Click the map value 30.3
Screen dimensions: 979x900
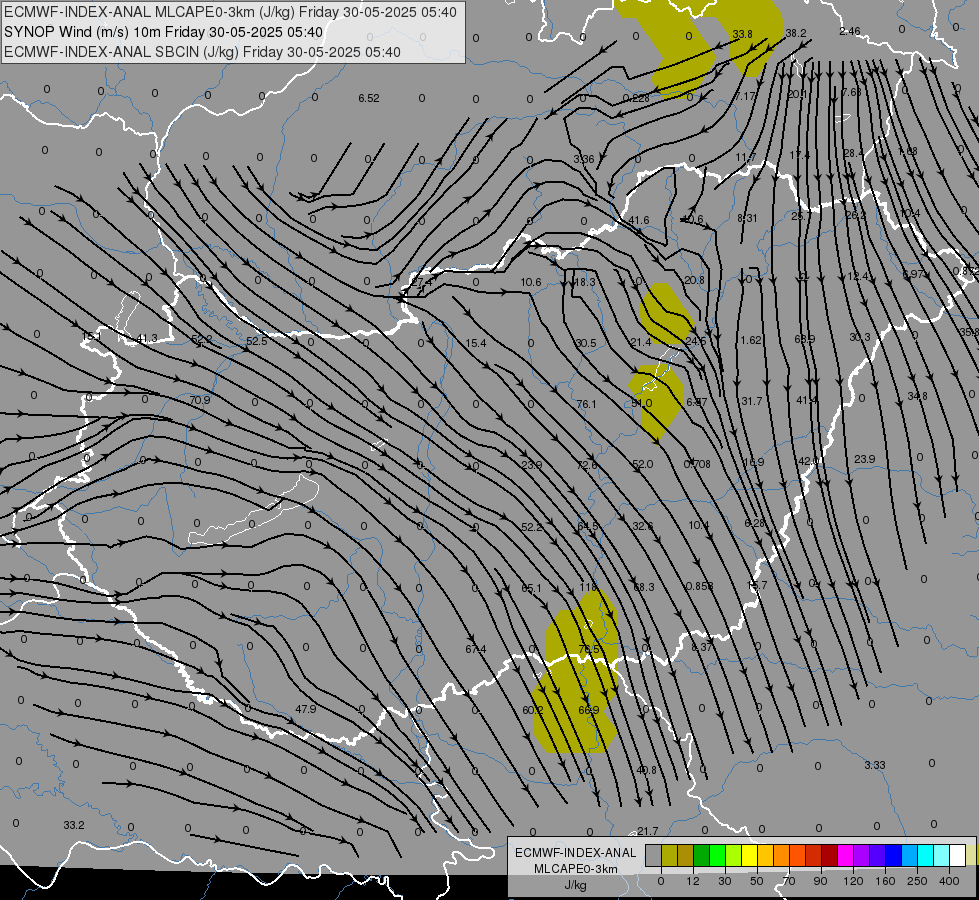[x=860, y=337]
